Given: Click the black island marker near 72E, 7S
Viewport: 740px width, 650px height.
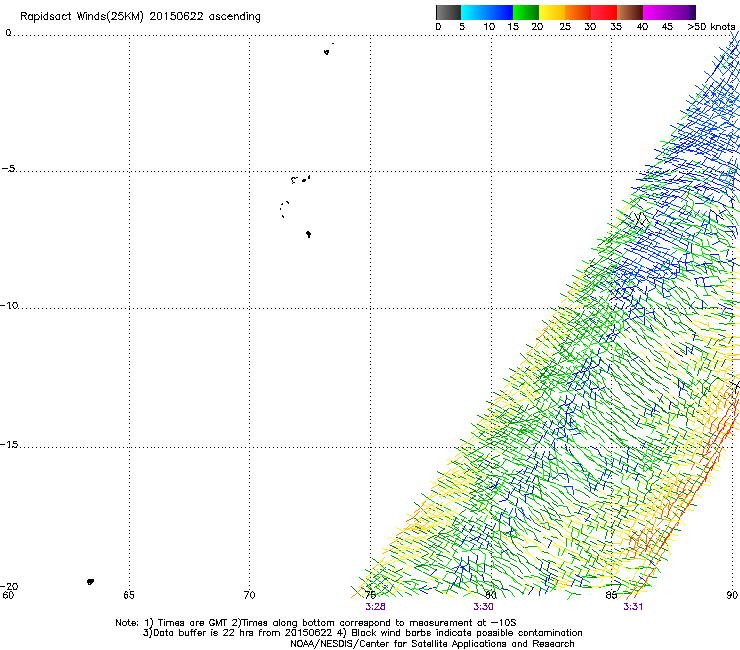Looking at the screenshot, I should point(308,234).
